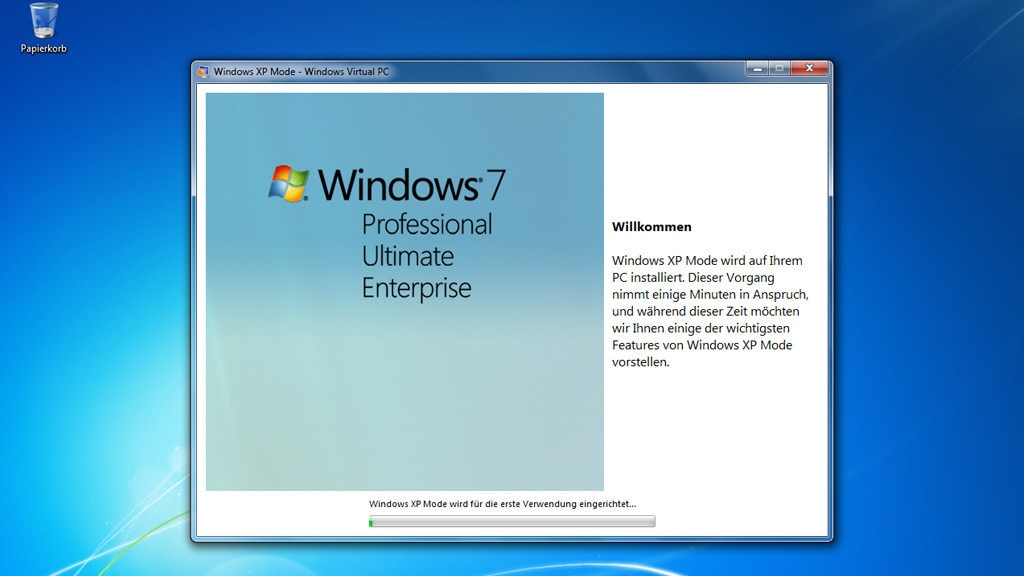
Task: Click an empty area of the desktop wallpaper
Action: (x=920, y=300)
